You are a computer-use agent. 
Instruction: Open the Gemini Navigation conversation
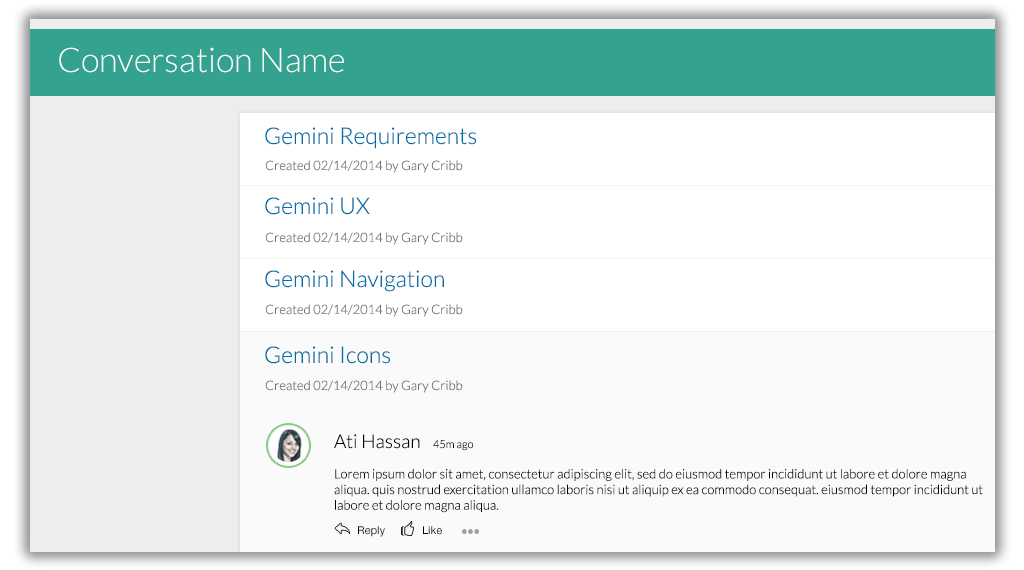354,279
